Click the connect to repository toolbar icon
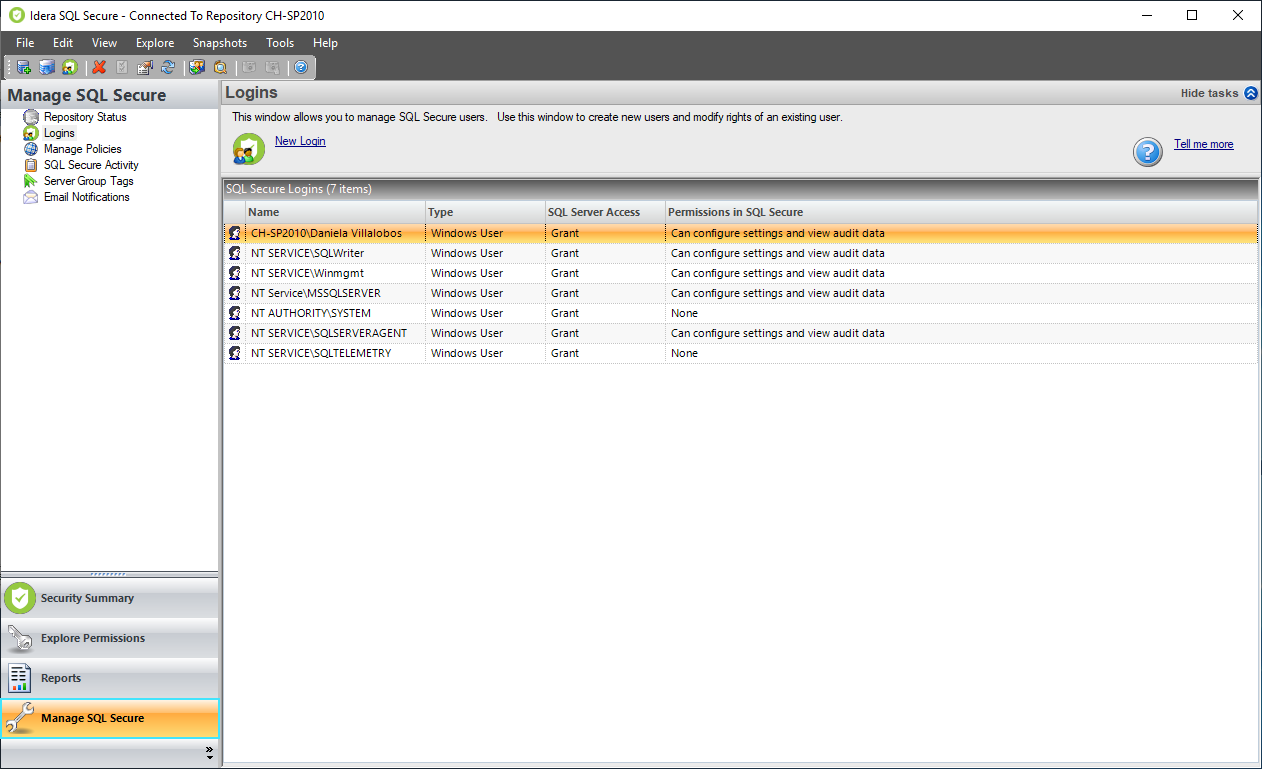 (x=47, y=67)
